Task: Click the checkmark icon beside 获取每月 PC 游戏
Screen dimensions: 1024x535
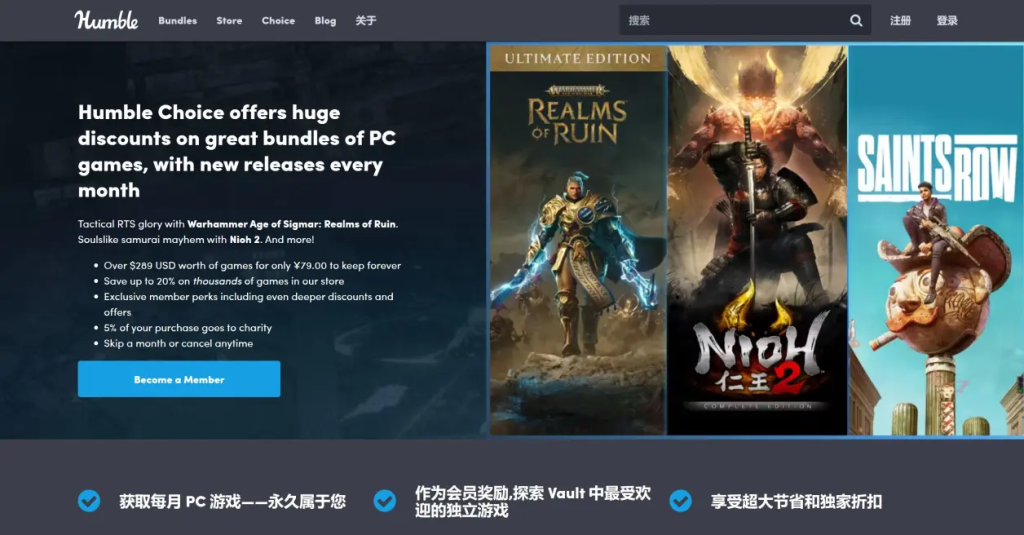Action: coord(89,501)
